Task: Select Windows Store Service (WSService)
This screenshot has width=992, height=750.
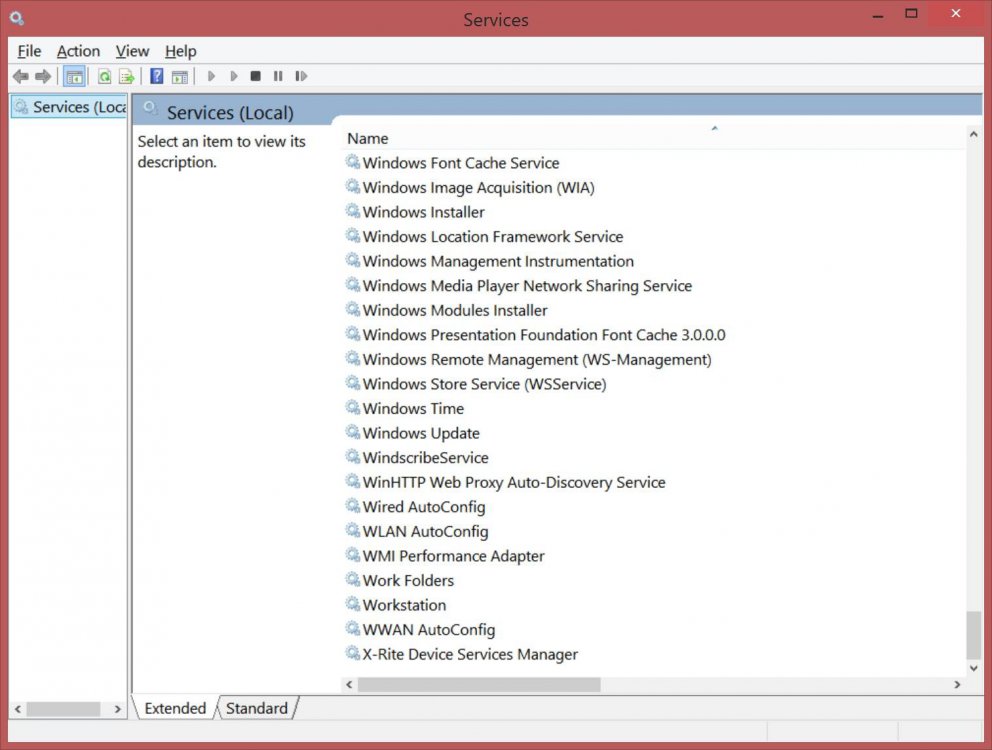Action: coord(476,384)
